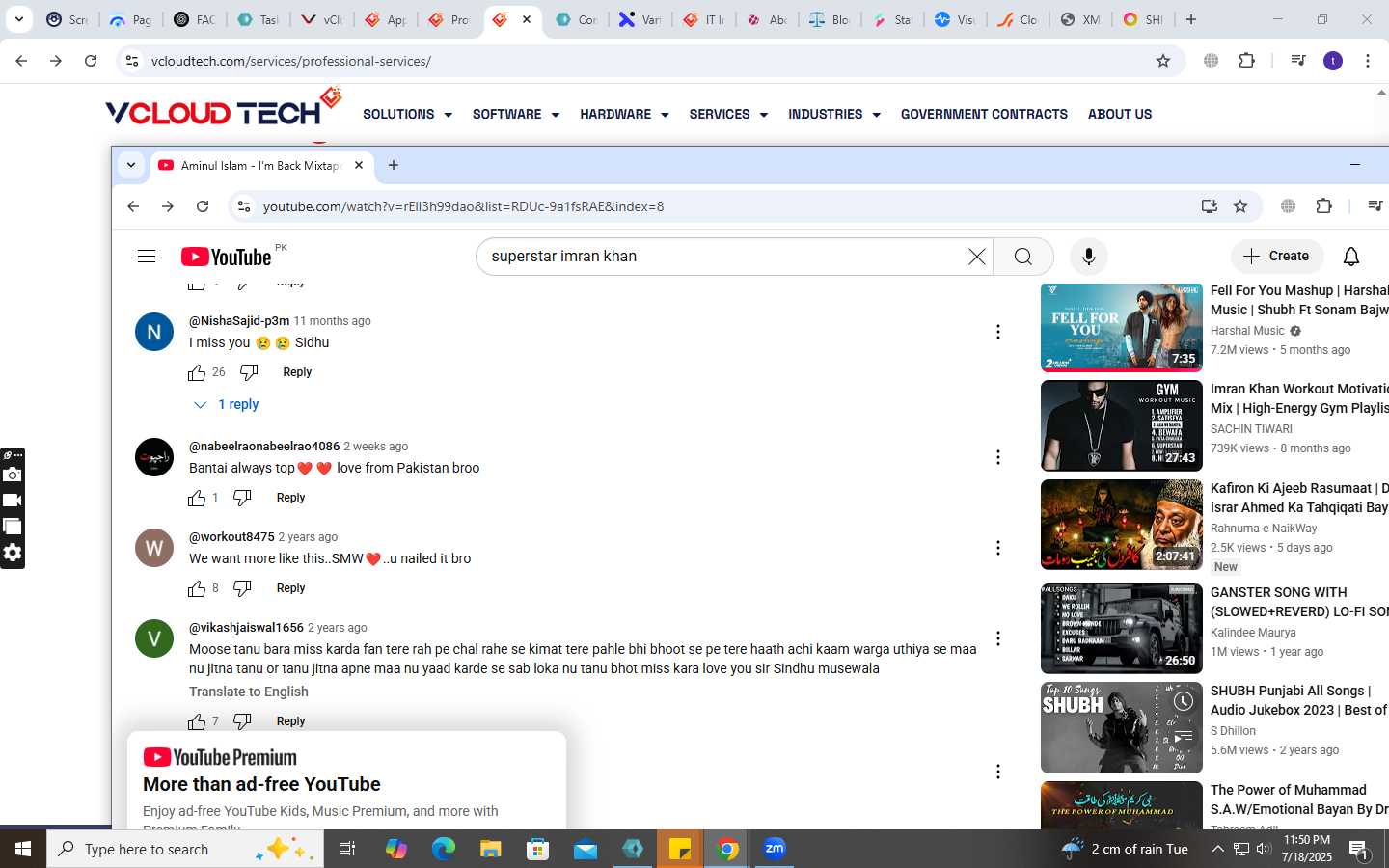Open File Explorer from taskbar
1389x868 pixels.
pyautogui.click(x=491, y=849)
